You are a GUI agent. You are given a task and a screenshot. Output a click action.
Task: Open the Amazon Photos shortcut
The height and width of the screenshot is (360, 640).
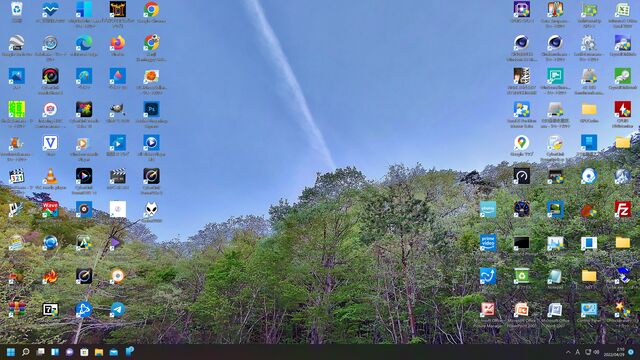(488, 209)
